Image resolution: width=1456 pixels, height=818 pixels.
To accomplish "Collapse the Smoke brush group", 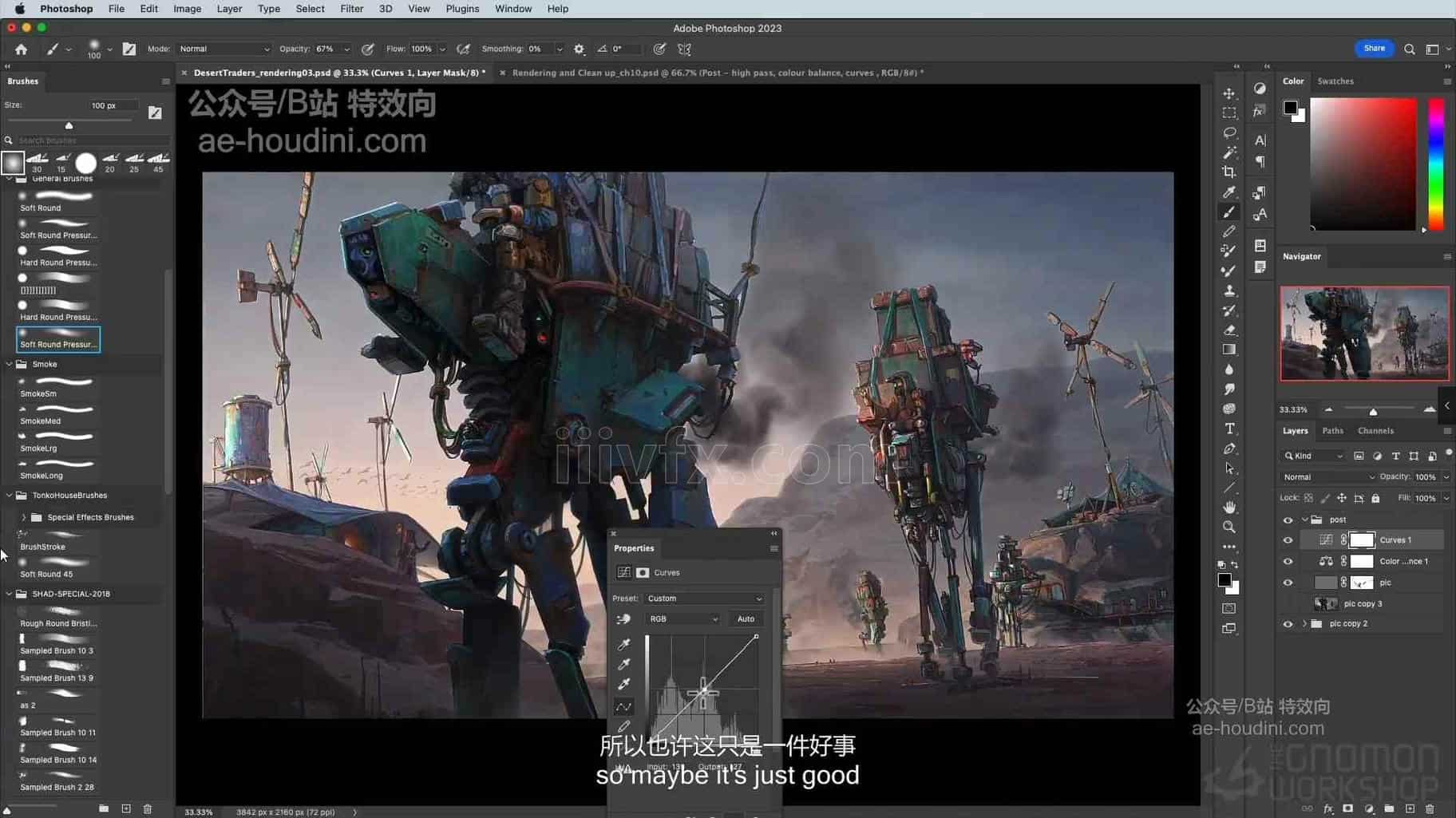I will (x=9, y=364).
